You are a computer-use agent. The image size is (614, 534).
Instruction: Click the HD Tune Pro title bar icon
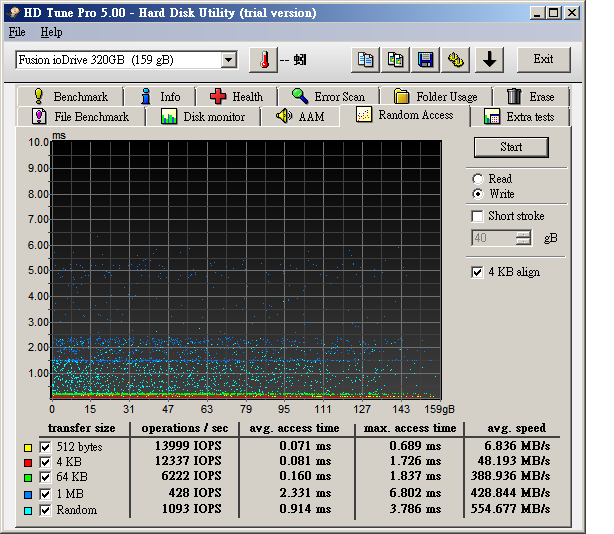(x=14, y=13)
